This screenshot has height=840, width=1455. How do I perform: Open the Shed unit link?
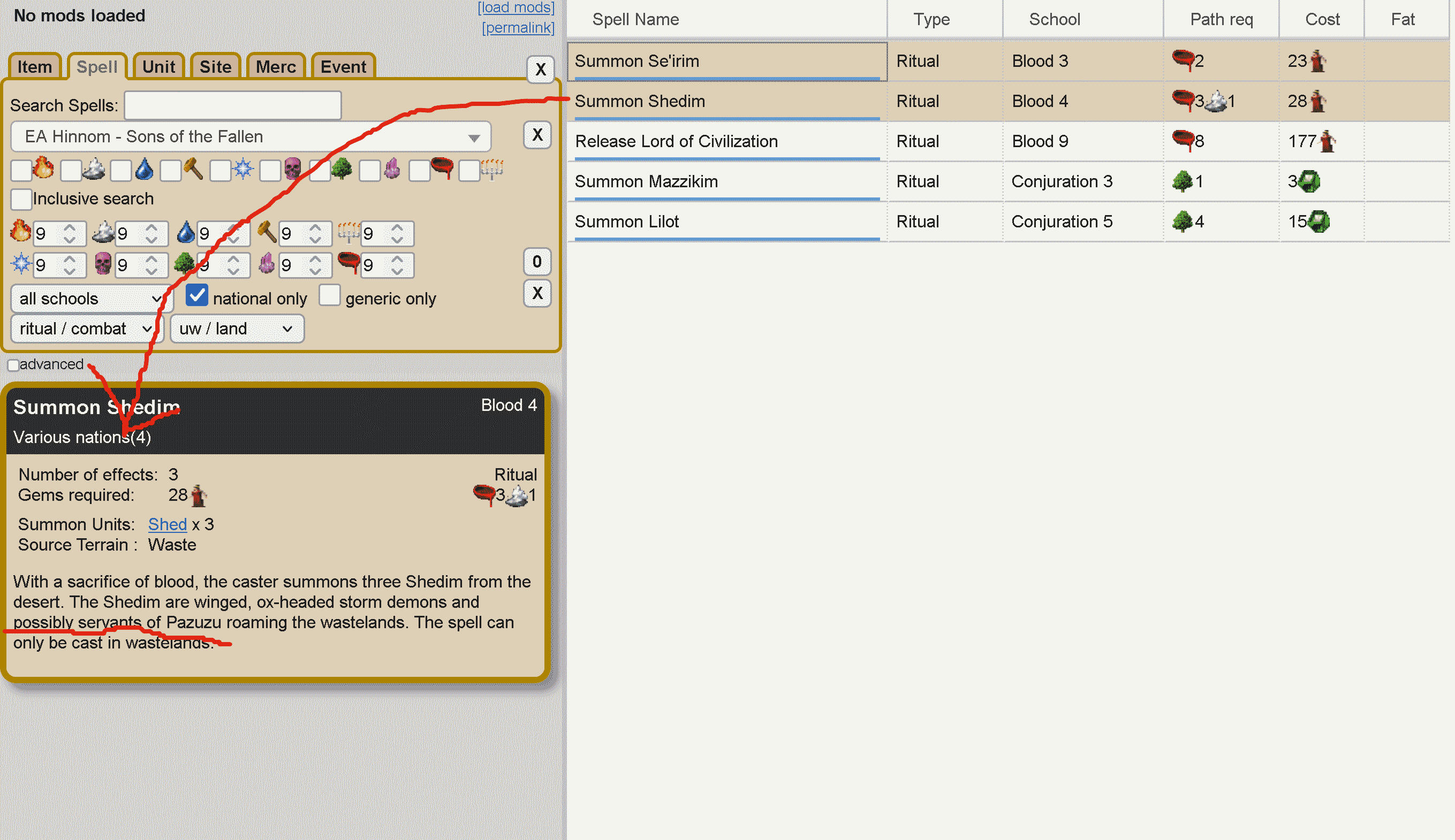tap(168, 524)
